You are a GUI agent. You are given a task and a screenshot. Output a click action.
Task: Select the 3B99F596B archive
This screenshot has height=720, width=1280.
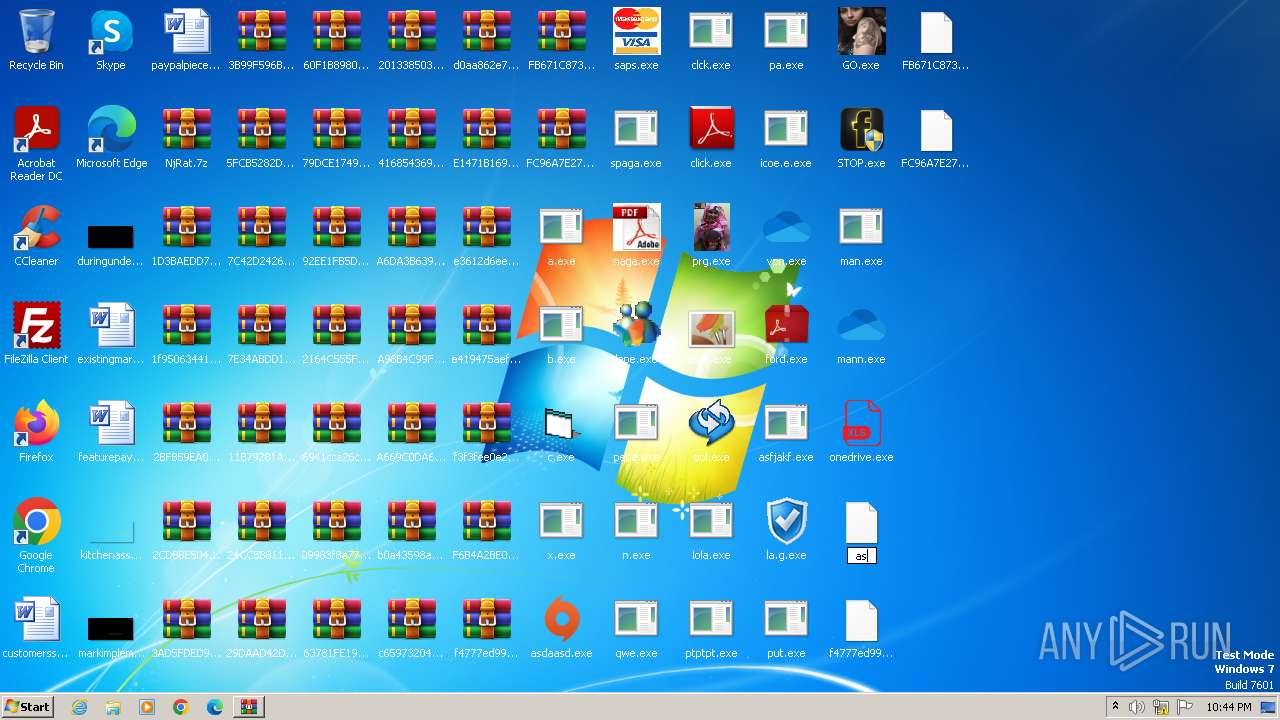[x=261, y=40]
